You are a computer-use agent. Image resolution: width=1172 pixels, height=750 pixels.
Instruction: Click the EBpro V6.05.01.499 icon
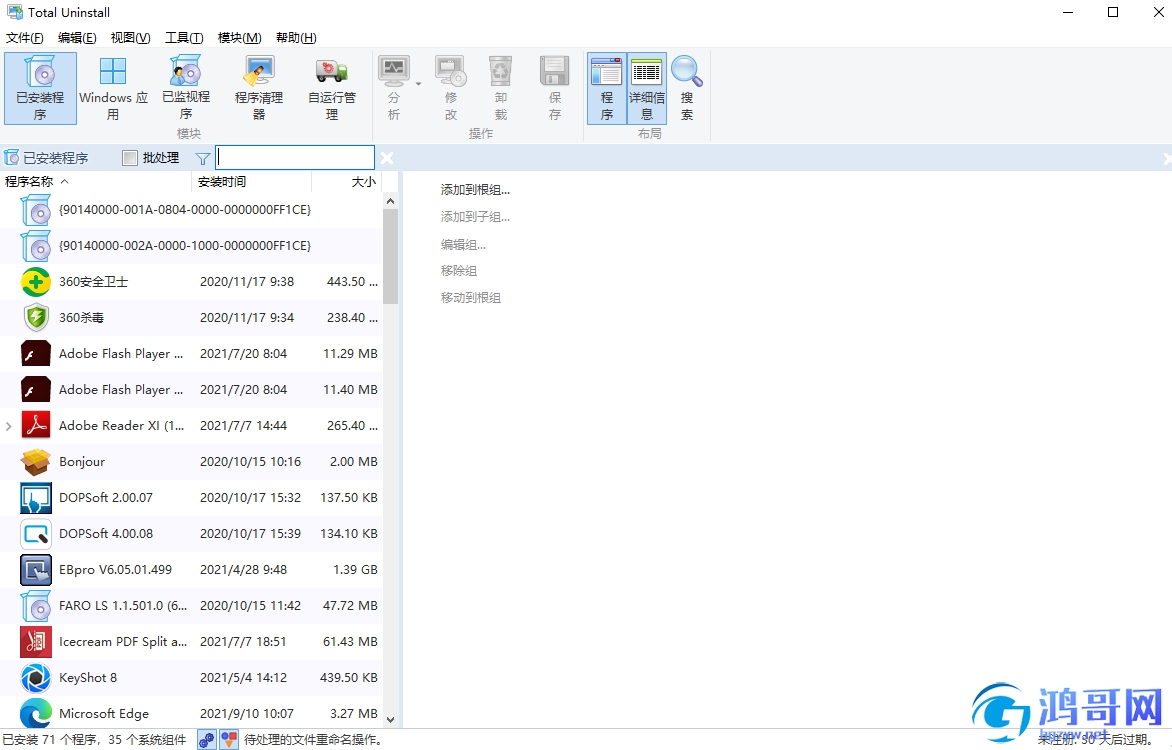coord(35,569)
